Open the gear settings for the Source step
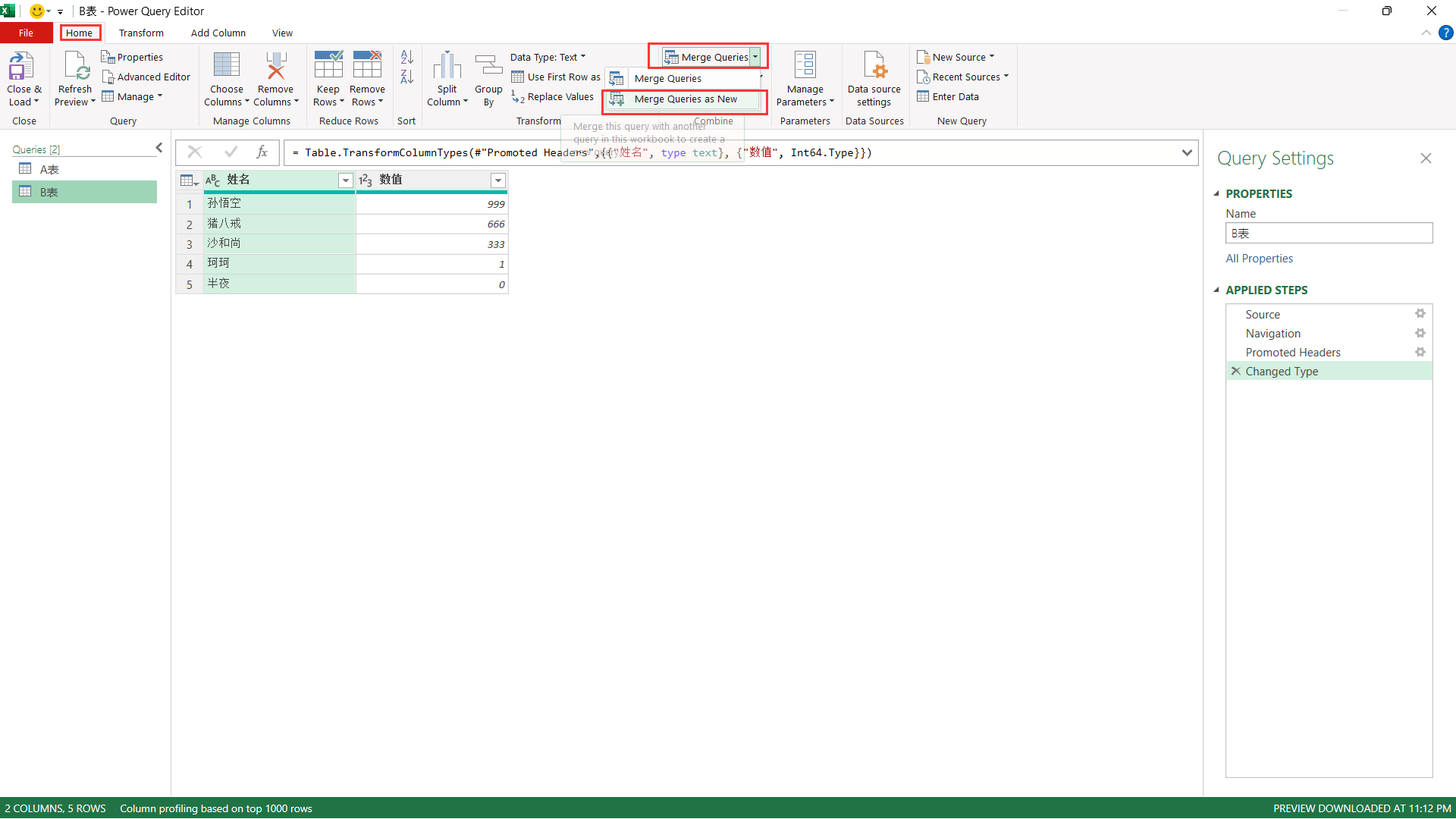The width and height of the screenshot is (1456, 819). click(x=1420, y=314)
